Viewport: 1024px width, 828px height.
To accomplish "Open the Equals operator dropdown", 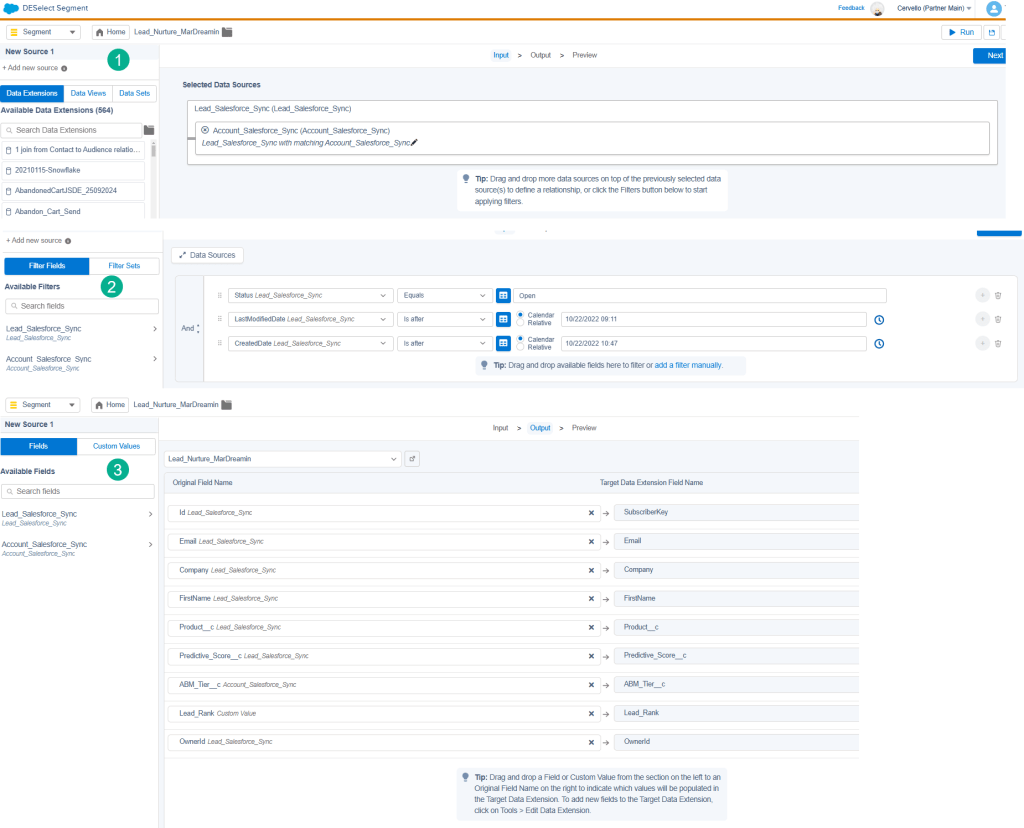I will 444,295.
